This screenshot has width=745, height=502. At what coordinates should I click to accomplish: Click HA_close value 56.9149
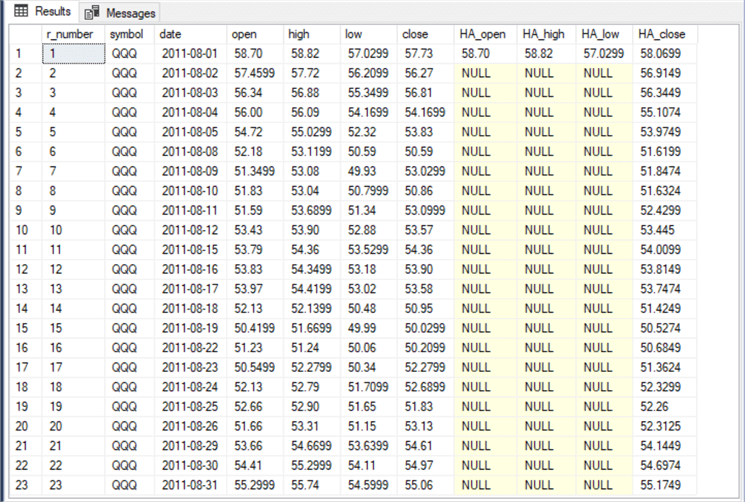(665, 73)
